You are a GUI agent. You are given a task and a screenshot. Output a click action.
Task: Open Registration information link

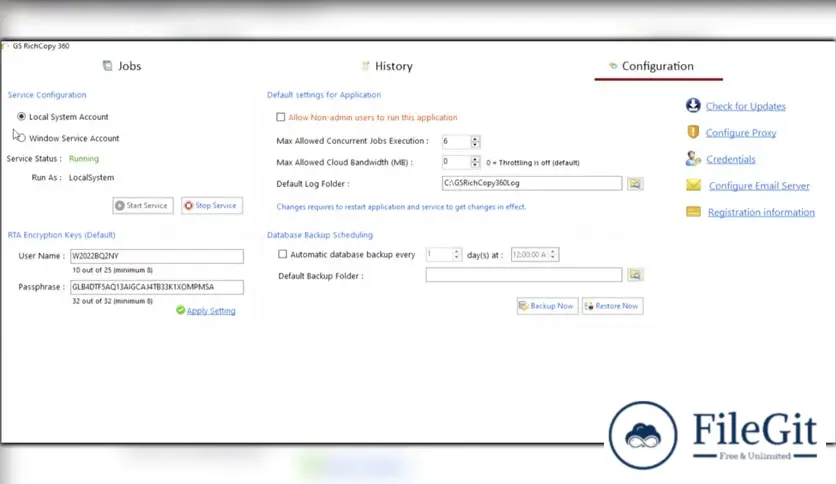click(761, 212)
